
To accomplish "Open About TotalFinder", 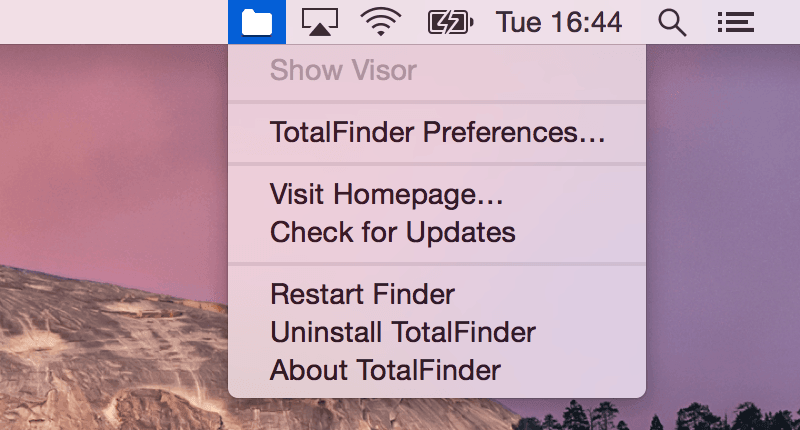I will click(385, 370).
